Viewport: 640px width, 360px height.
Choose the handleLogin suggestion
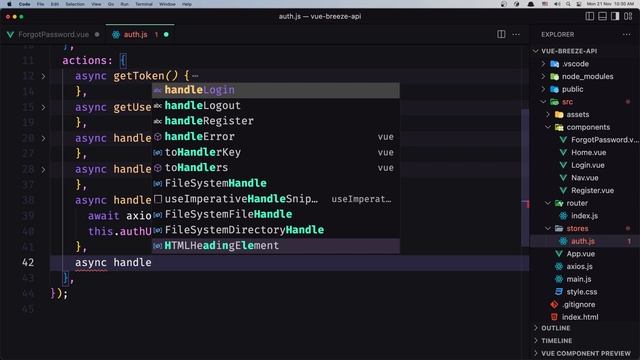[276, 90]
